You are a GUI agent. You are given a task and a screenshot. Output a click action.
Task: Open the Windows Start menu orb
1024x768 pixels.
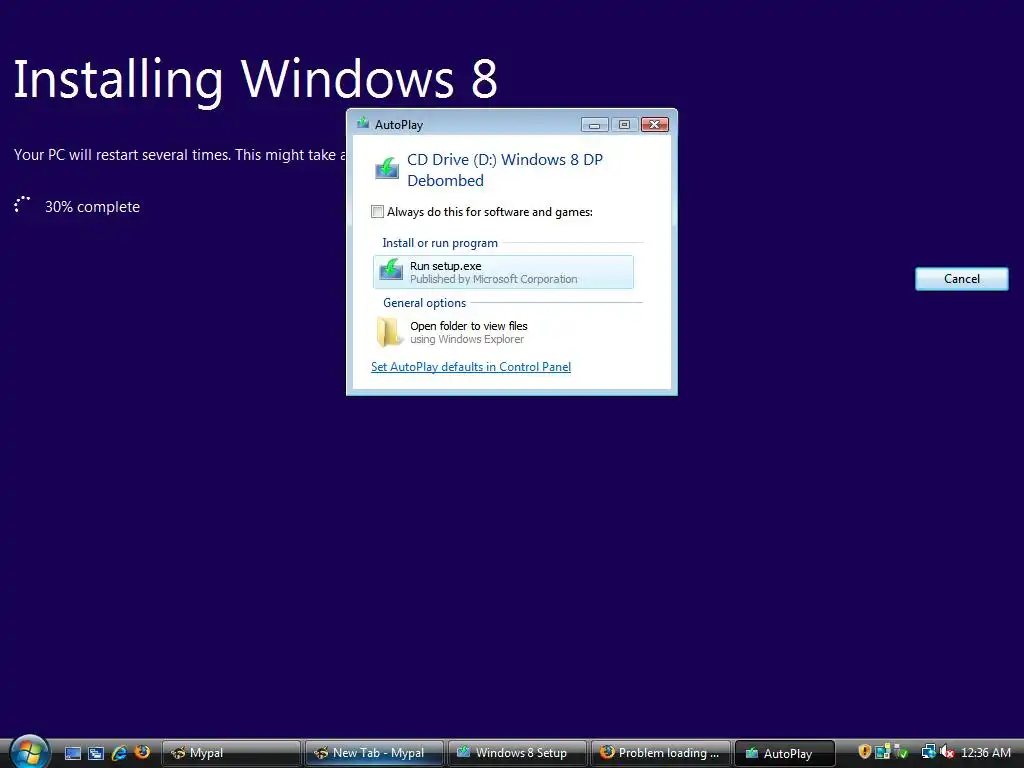29,752
